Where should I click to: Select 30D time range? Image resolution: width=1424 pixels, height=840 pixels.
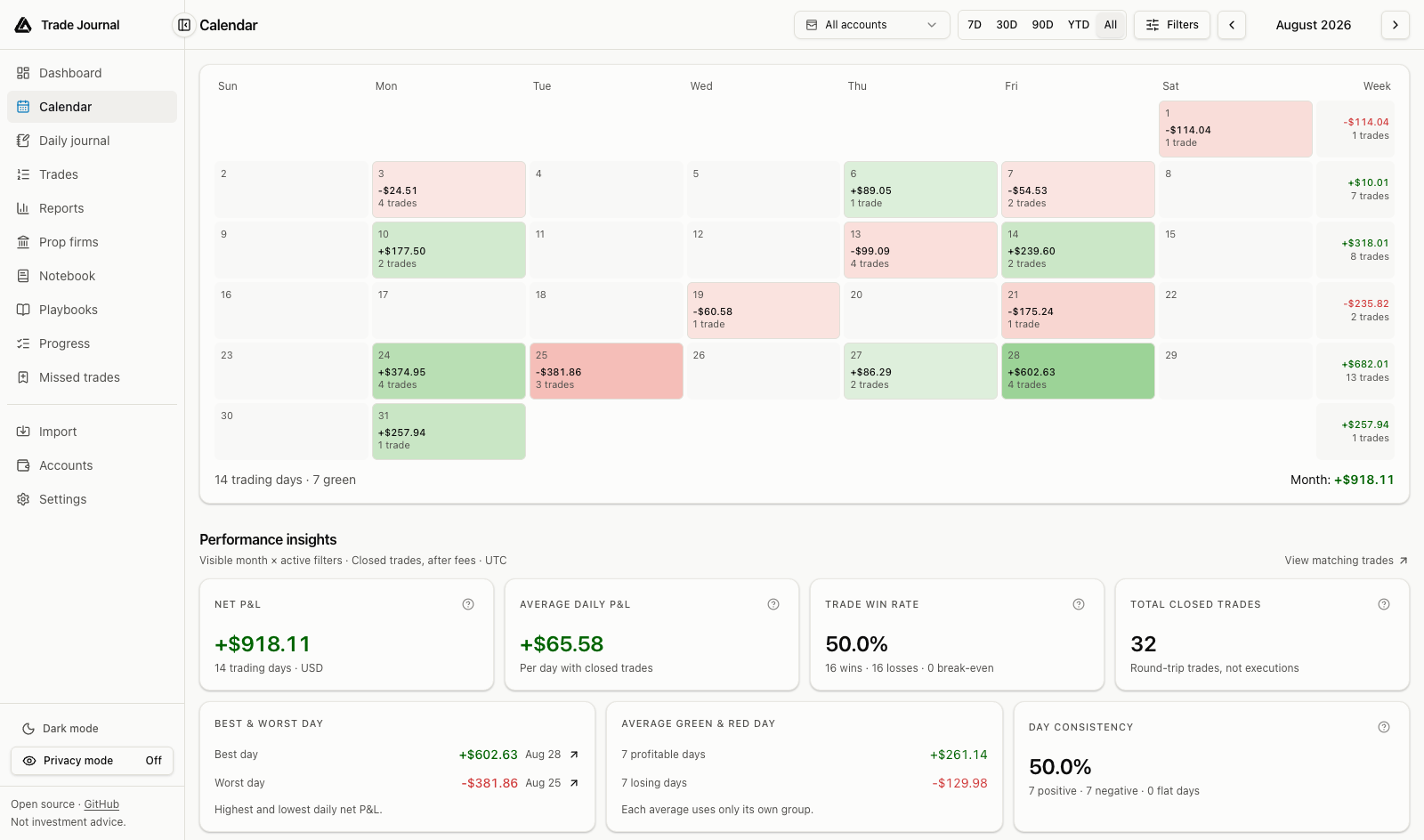(1007, 25)
